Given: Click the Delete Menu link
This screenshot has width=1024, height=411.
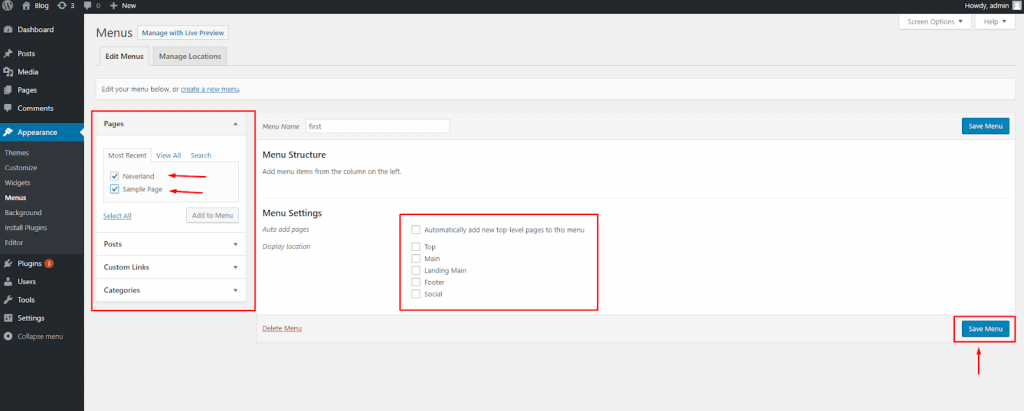Looking at the screenshot, I should (x=281, y=328).
